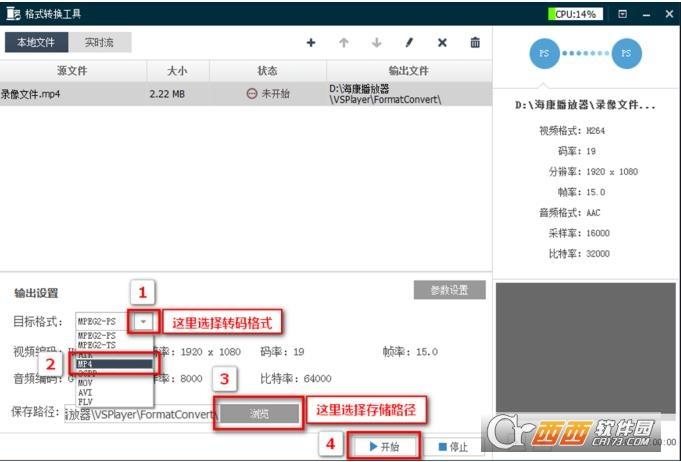Screen dimensions: 681x462
Task: Open the 参数设置 button
Action: pyautogui.click(x=450, y=290)
